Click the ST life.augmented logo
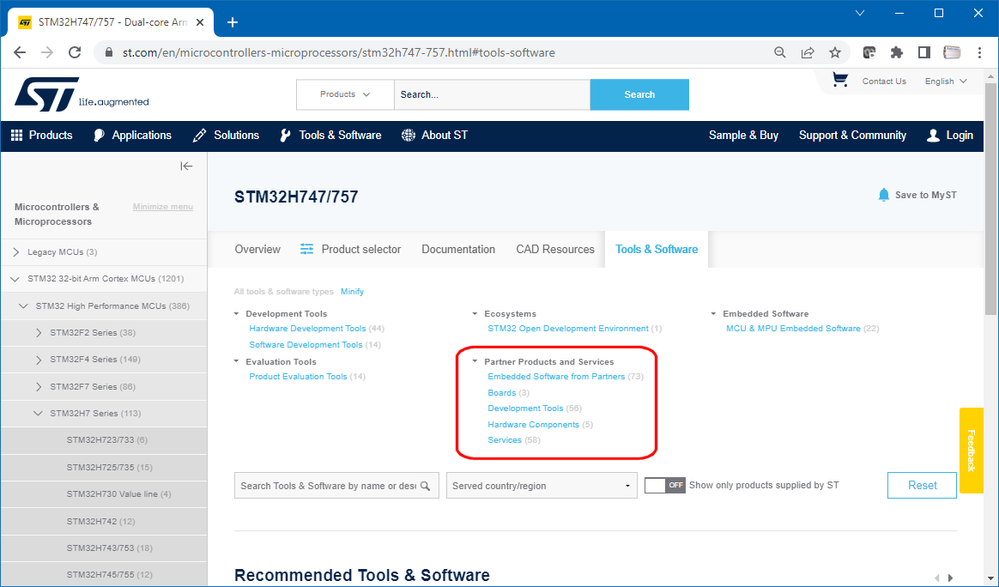 pos(82,95)
